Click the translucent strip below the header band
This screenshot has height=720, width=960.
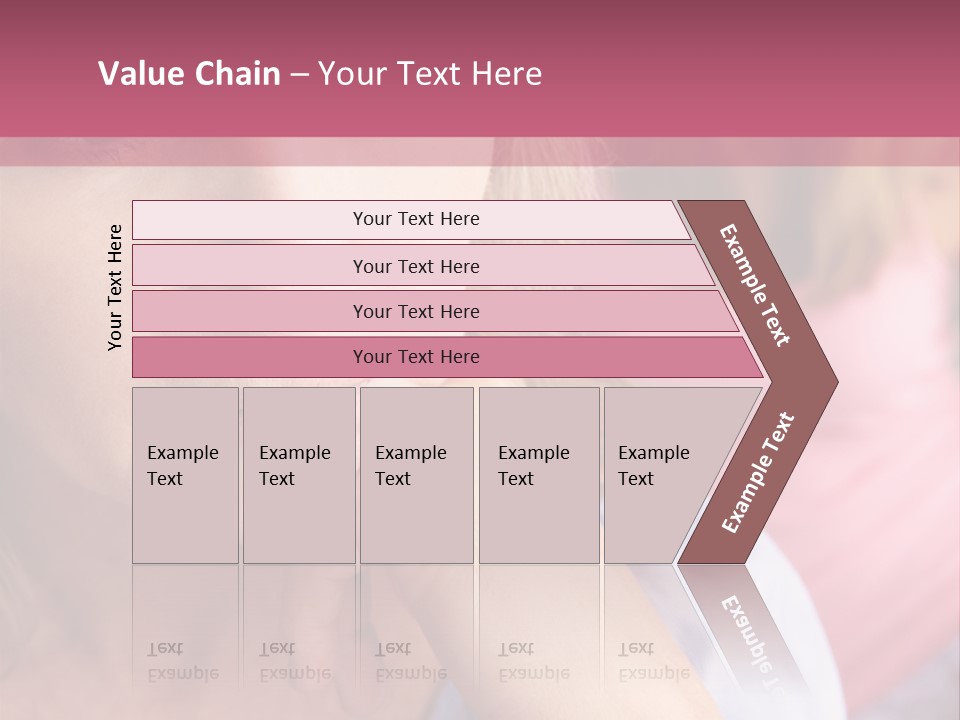480,151
